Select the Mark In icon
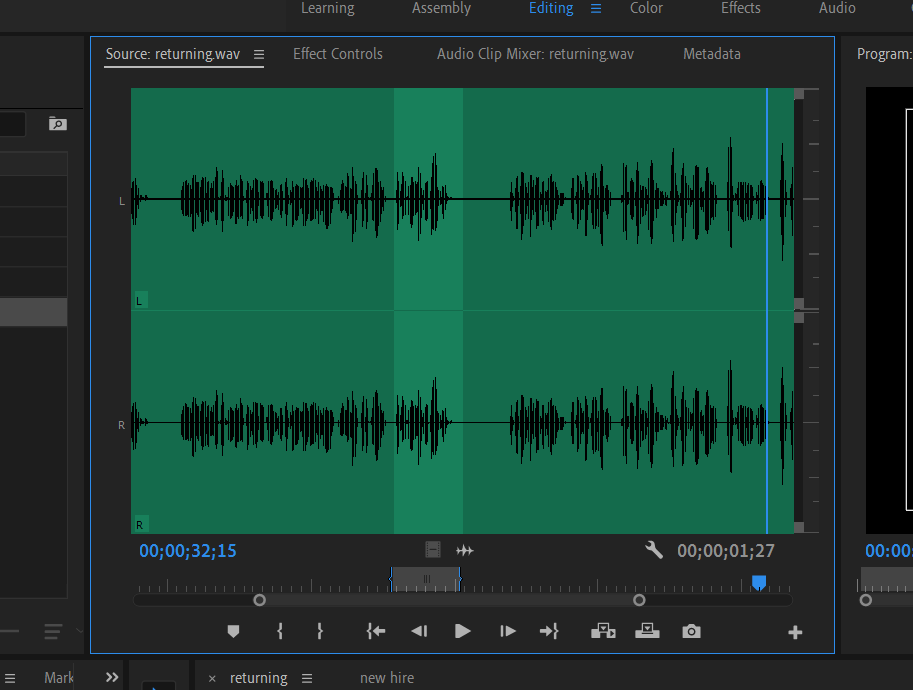 (x=280, y=631)
